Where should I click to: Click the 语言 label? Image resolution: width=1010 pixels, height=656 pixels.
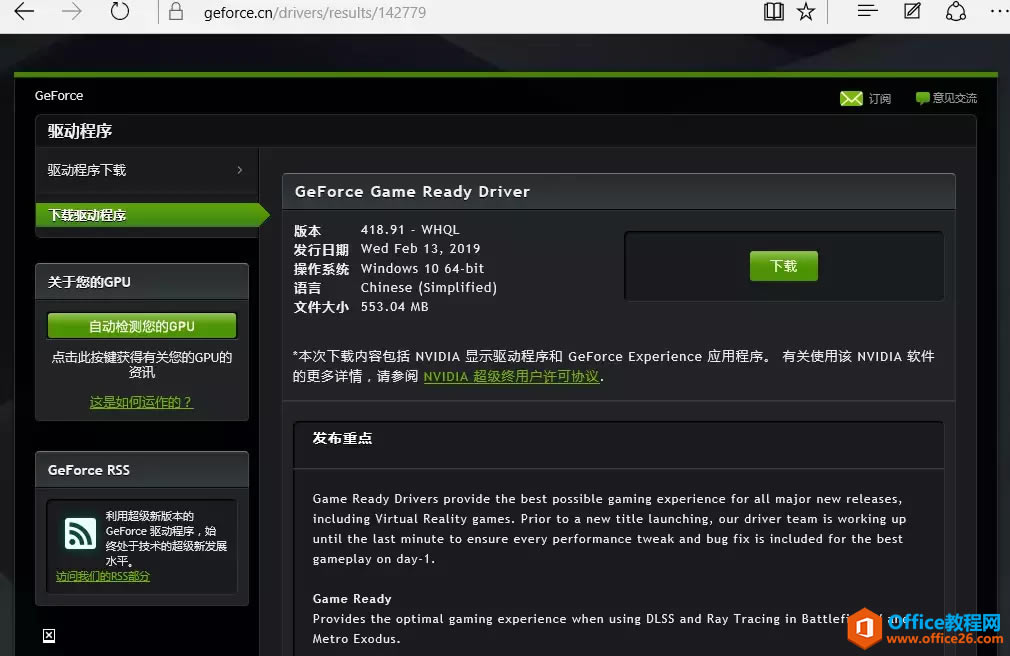(x=307, y=288)
